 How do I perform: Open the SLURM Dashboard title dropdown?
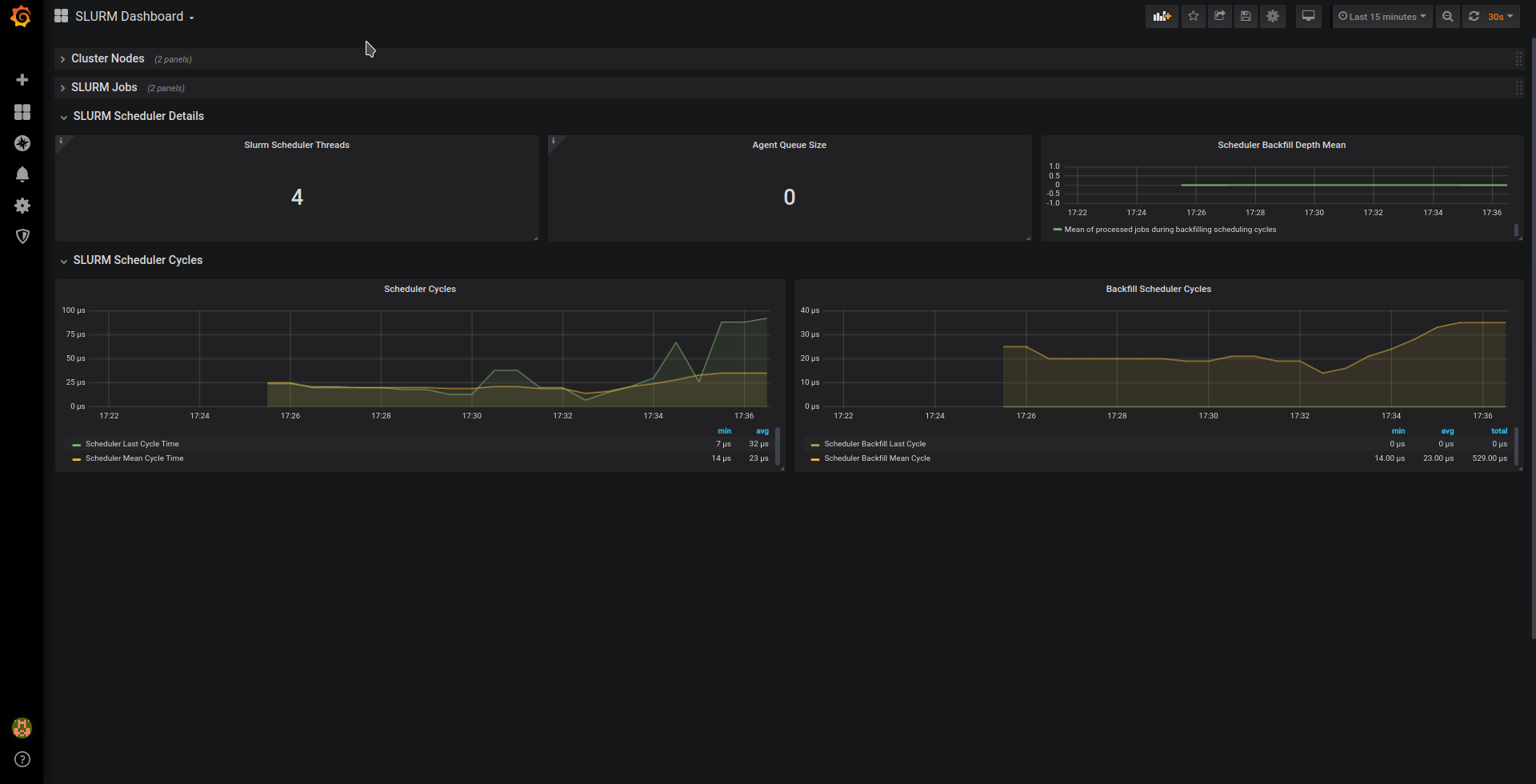tap(134, 16)
